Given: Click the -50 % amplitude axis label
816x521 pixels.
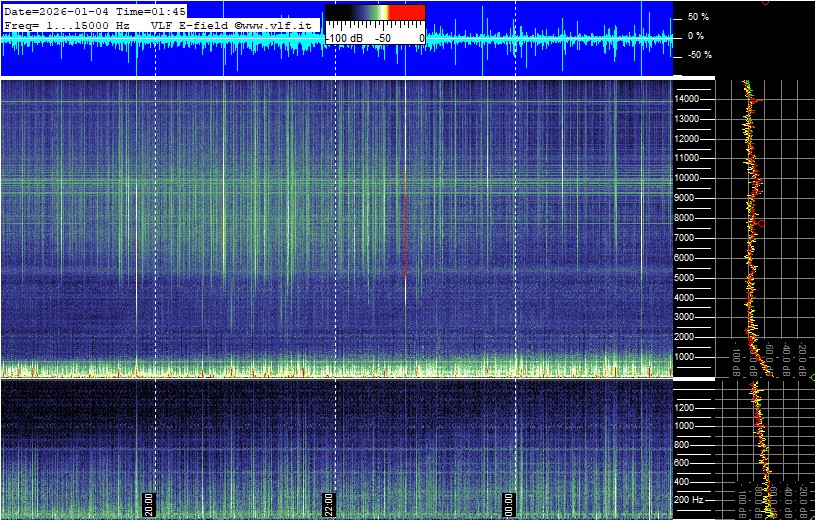Looking at the screenshot, I should (x=698, y=55).
